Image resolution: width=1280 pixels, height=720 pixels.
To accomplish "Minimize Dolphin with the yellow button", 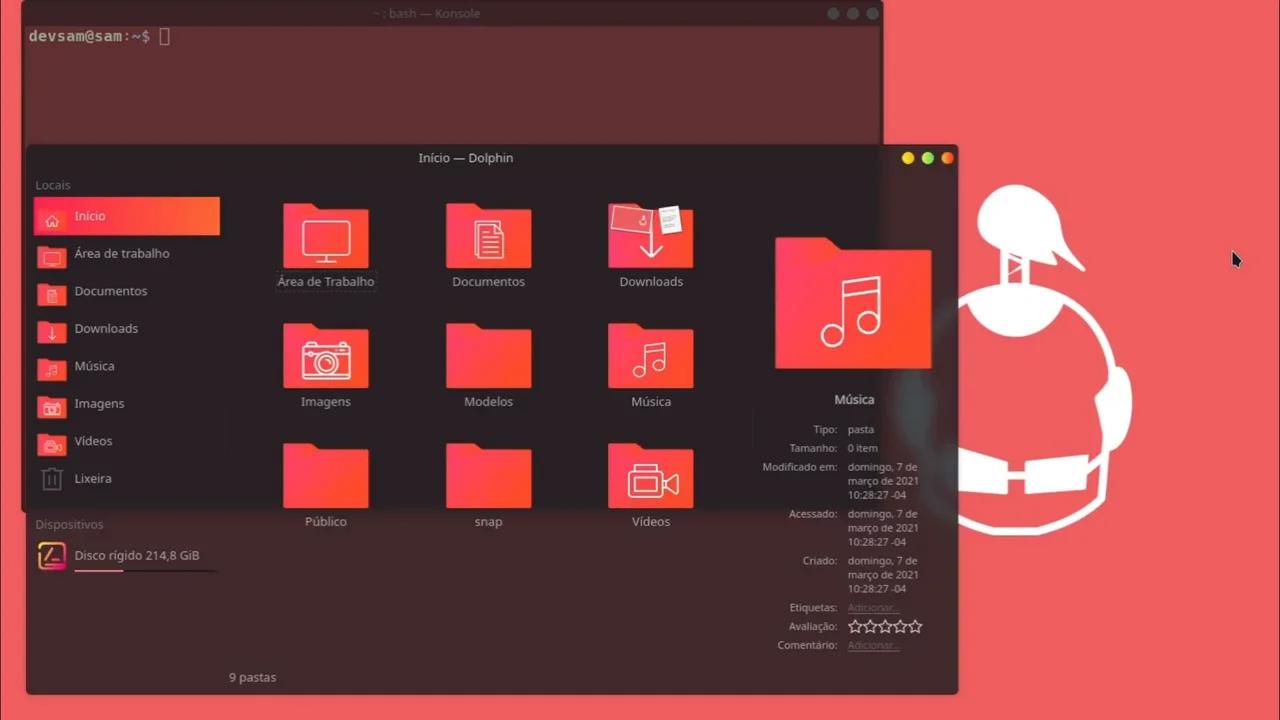I will 908,158.
